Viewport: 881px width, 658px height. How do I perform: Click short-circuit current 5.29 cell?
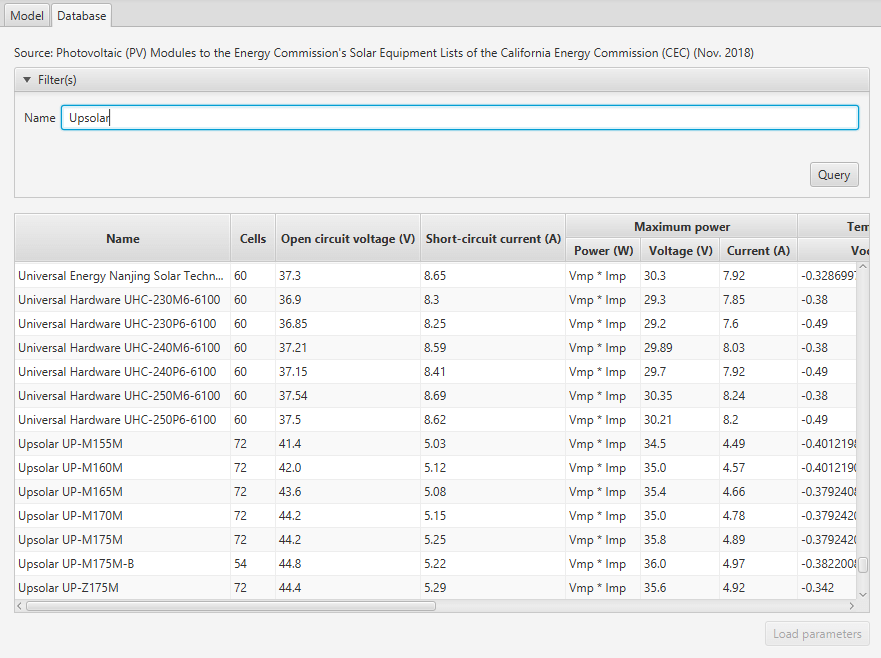click(x=493, y=588)
